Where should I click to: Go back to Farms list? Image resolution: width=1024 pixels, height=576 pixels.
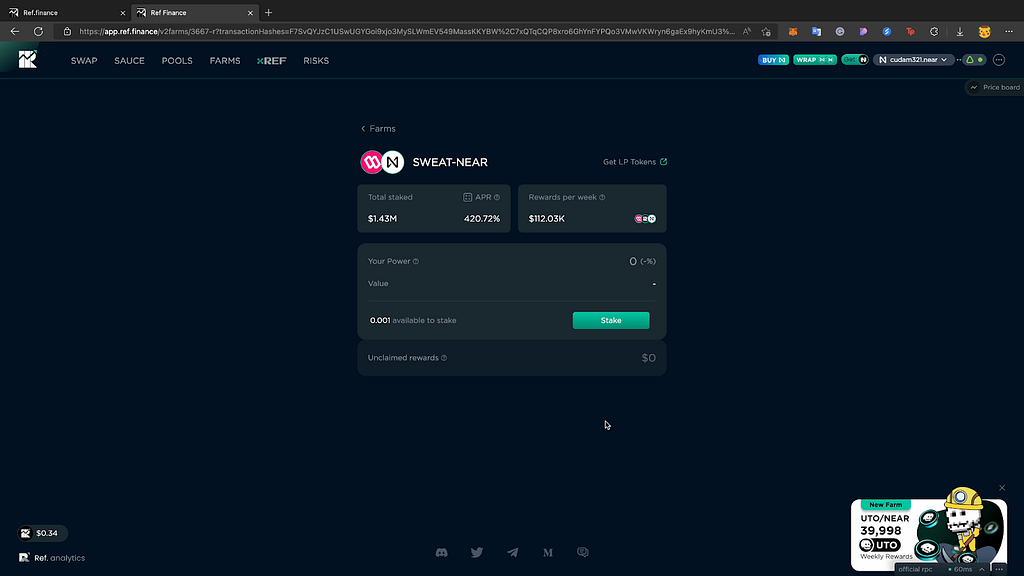[378, 129]
